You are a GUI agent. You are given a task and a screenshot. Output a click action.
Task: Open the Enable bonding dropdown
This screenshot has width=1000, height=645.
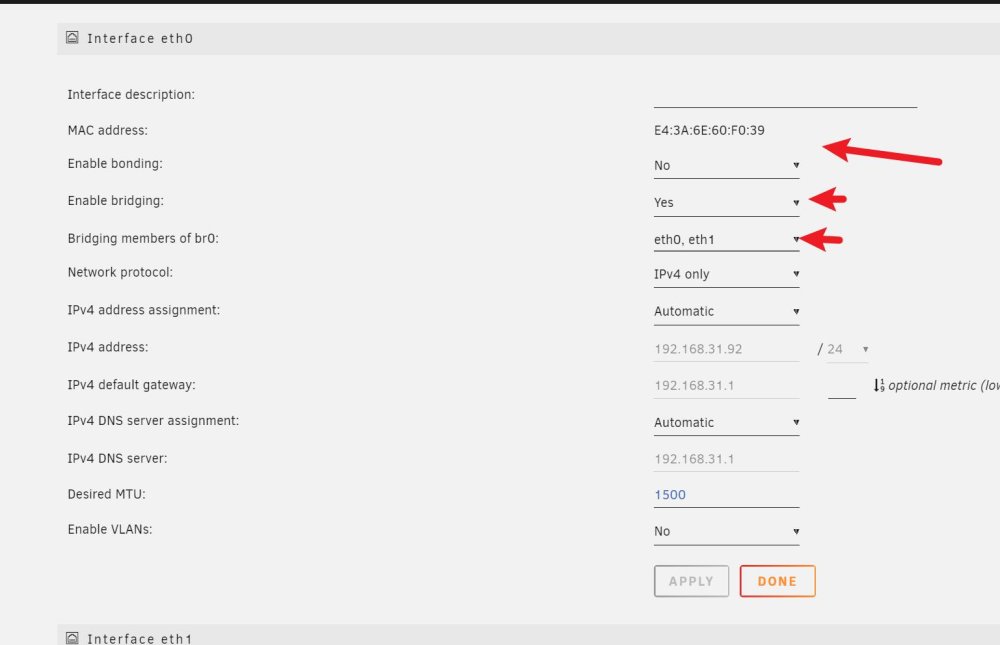pos(726,166)
